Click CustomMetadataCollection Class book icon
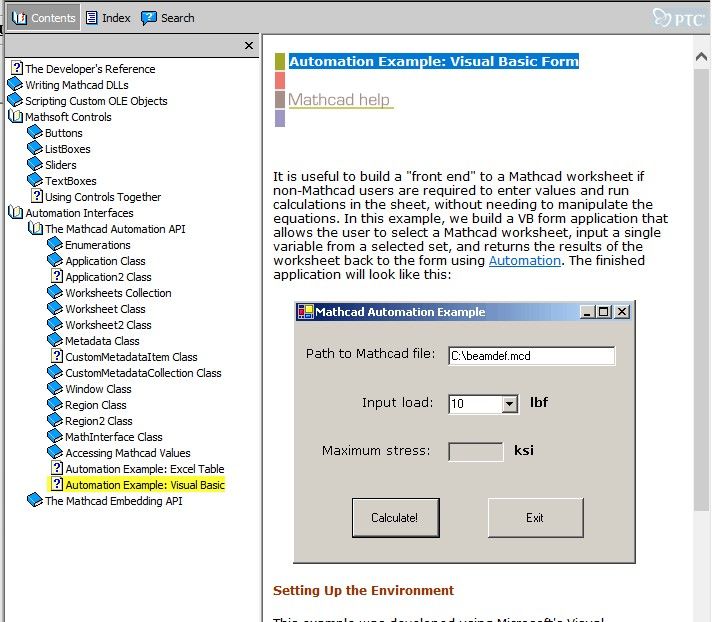Screen dimensions: 712x622 click(55, 372)
